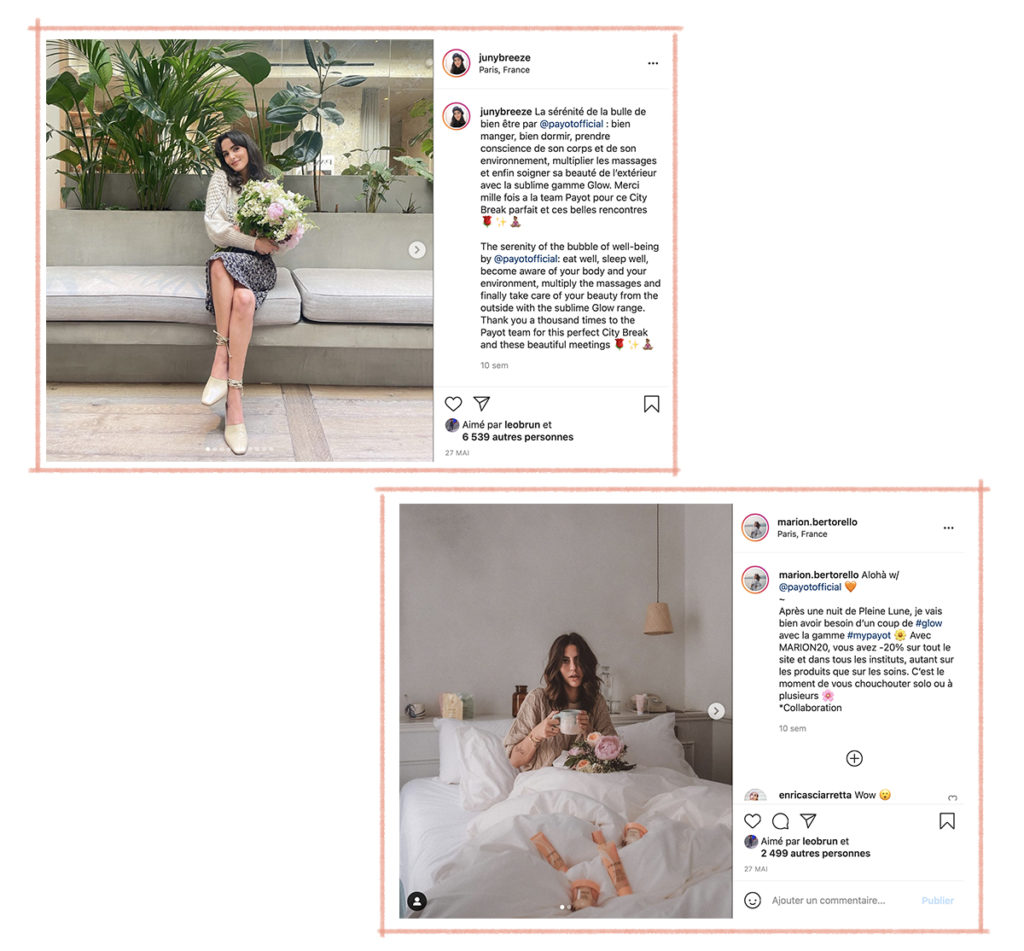
Task: Share marion.bertorello post with paper plane icon
Action: tap(808, 820)
